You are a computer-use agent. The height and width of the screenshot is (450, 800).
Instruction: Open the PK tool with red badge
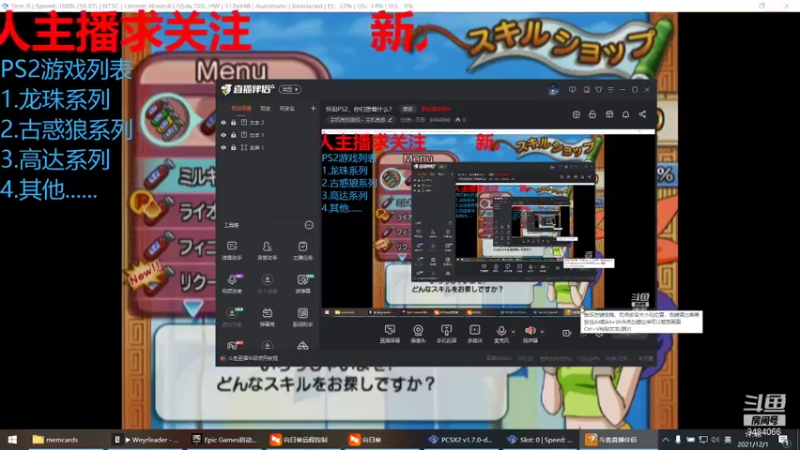233,345
